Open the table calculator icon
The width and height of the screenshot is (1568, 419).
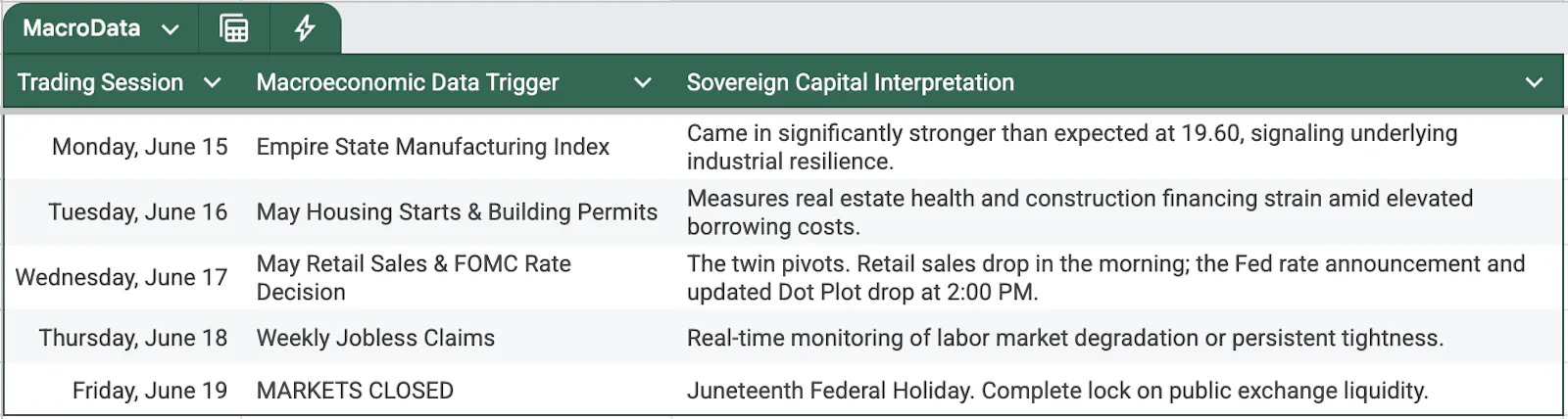tap(233, 28)
